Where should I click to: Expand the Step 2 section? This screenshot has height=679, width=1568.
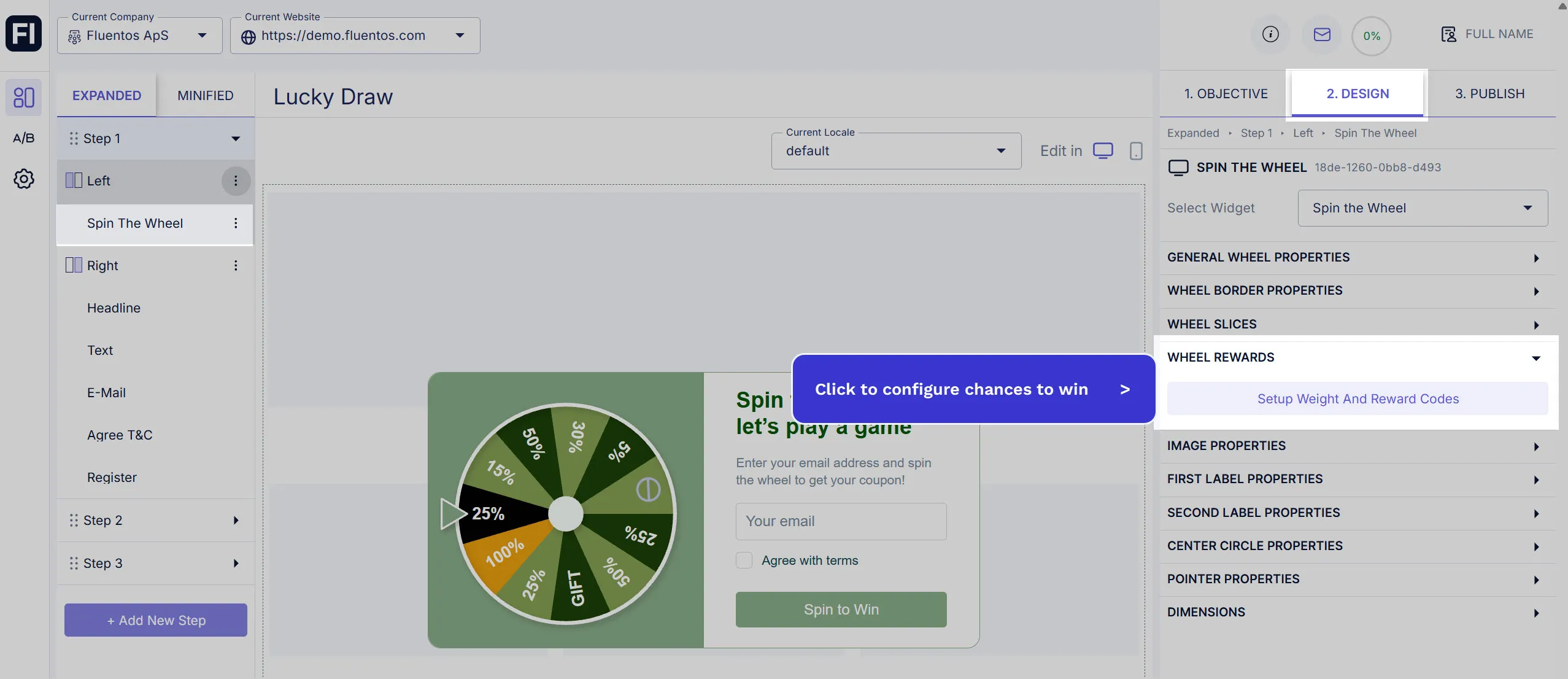[x=236, y=521]
